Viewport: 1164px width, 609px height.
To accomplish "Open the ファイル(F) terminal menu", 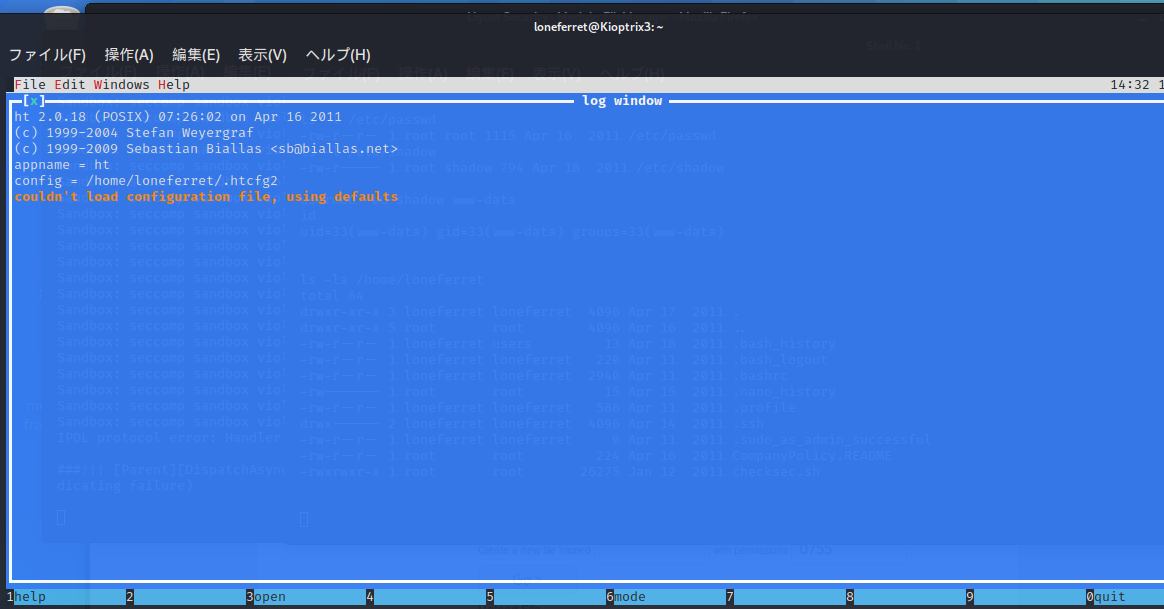I will 48,55.
